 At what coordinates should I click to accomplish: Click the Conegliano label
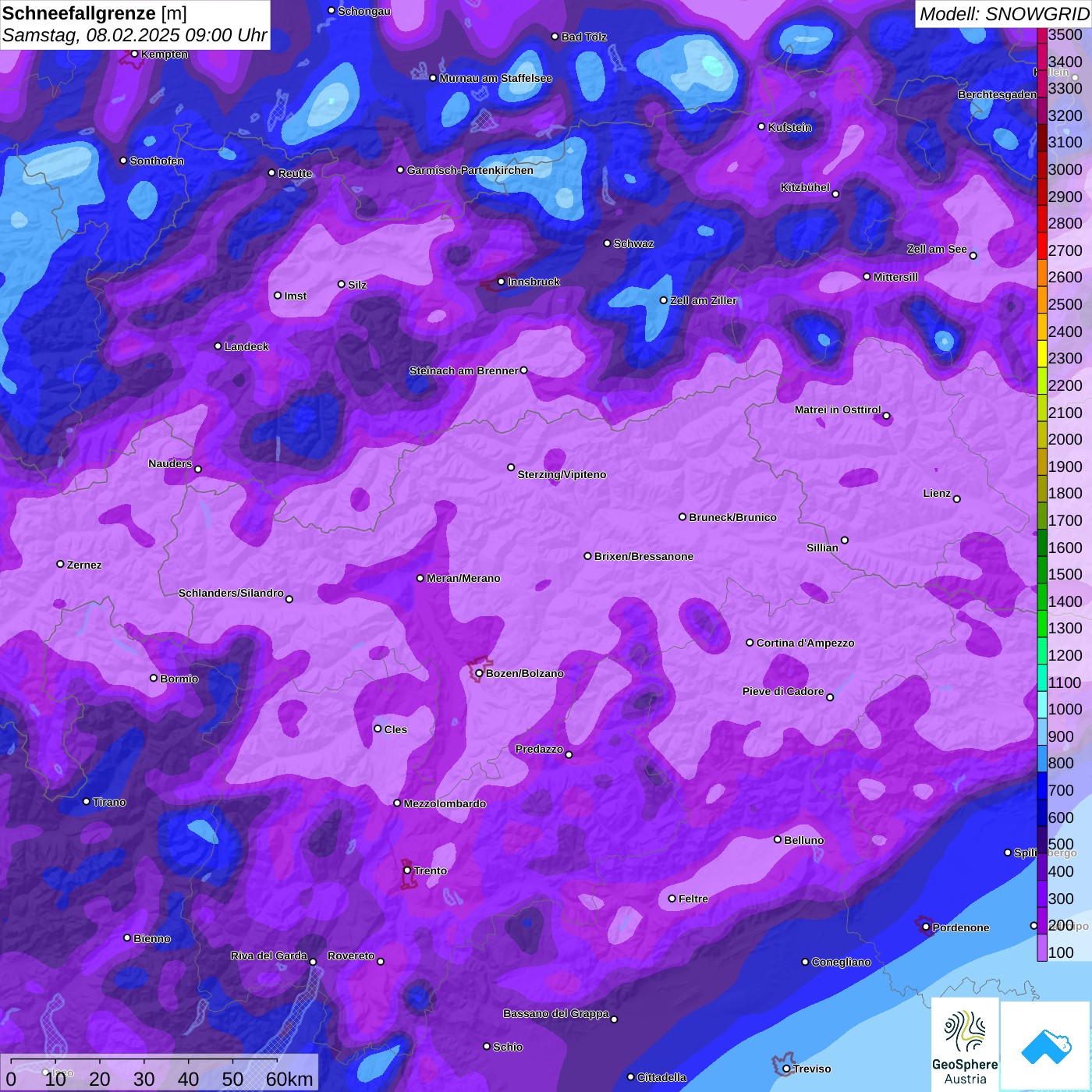[841, 962]
